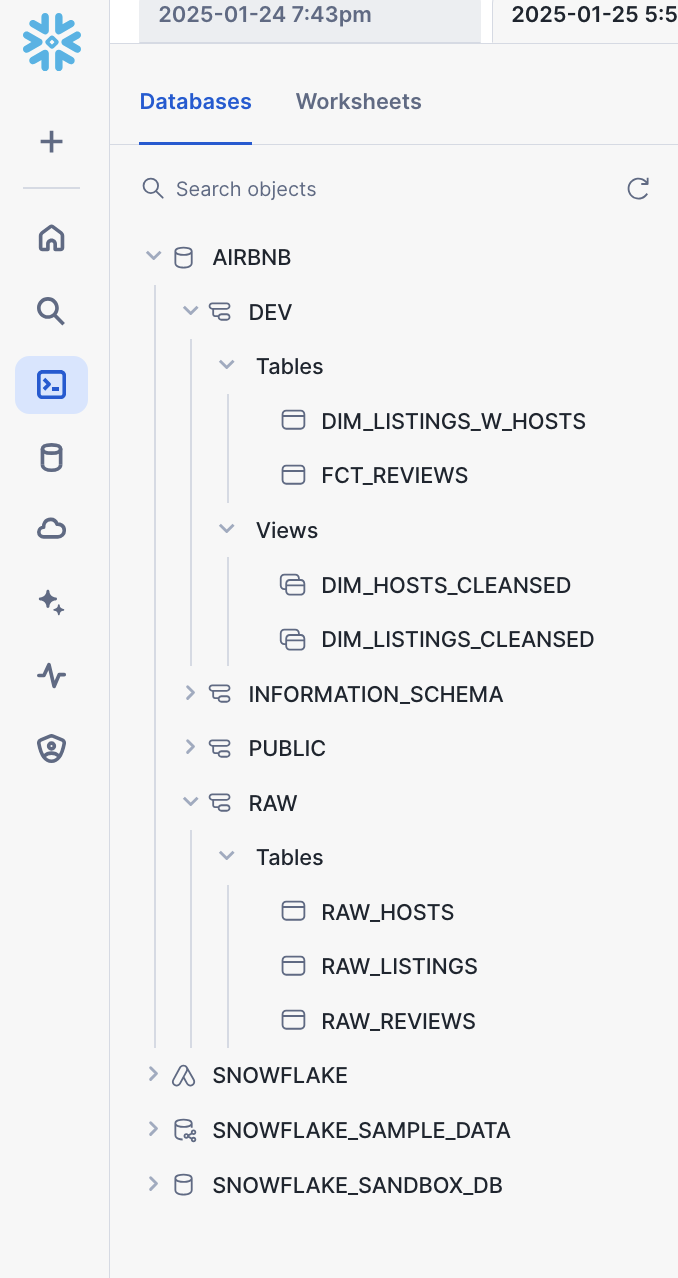Screen dimensions: 678x1278
Task: Click the Snowflake logo icon
Action: click(51, 42)
